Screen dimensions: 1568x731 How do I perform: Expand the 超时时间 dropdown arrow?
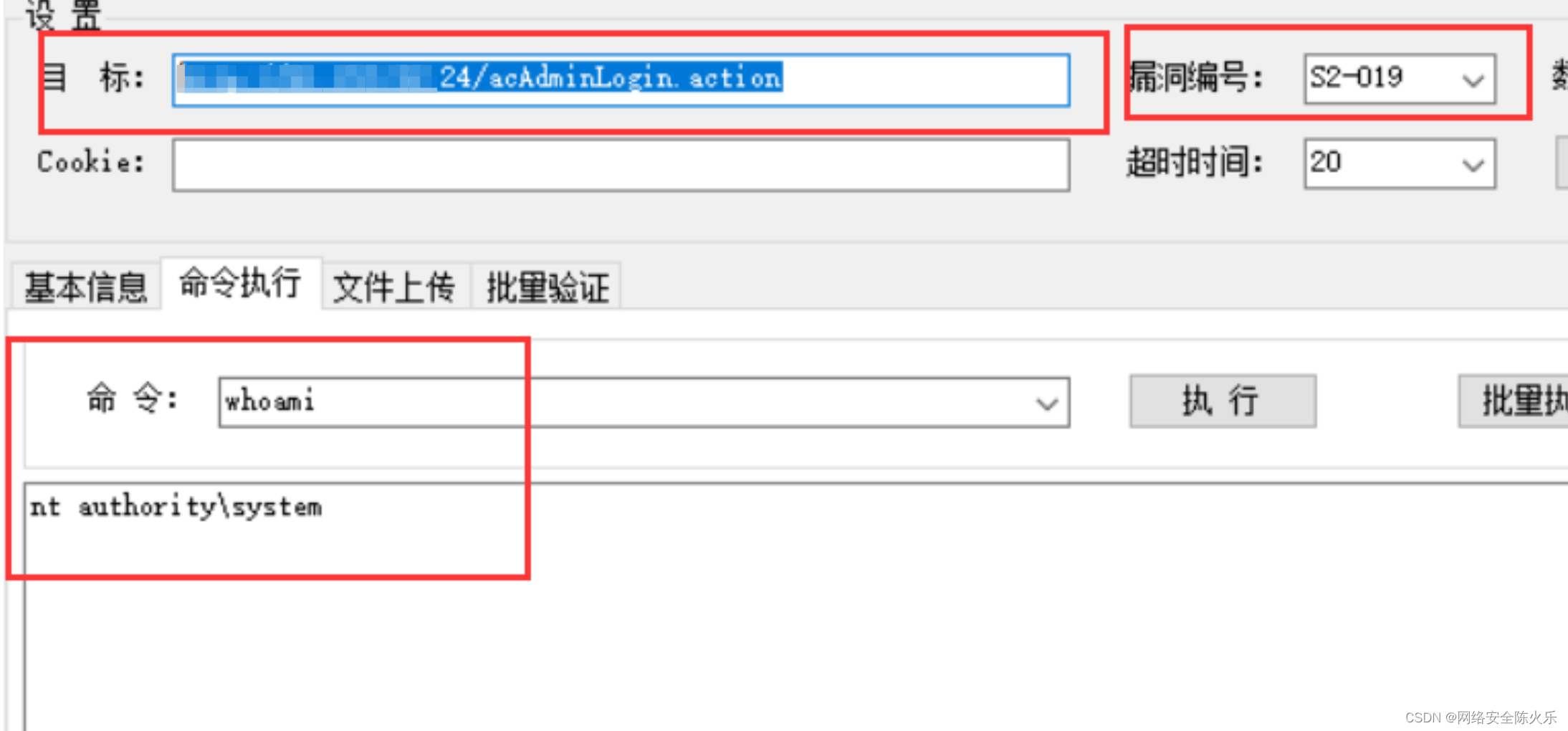coord(1473,165)
